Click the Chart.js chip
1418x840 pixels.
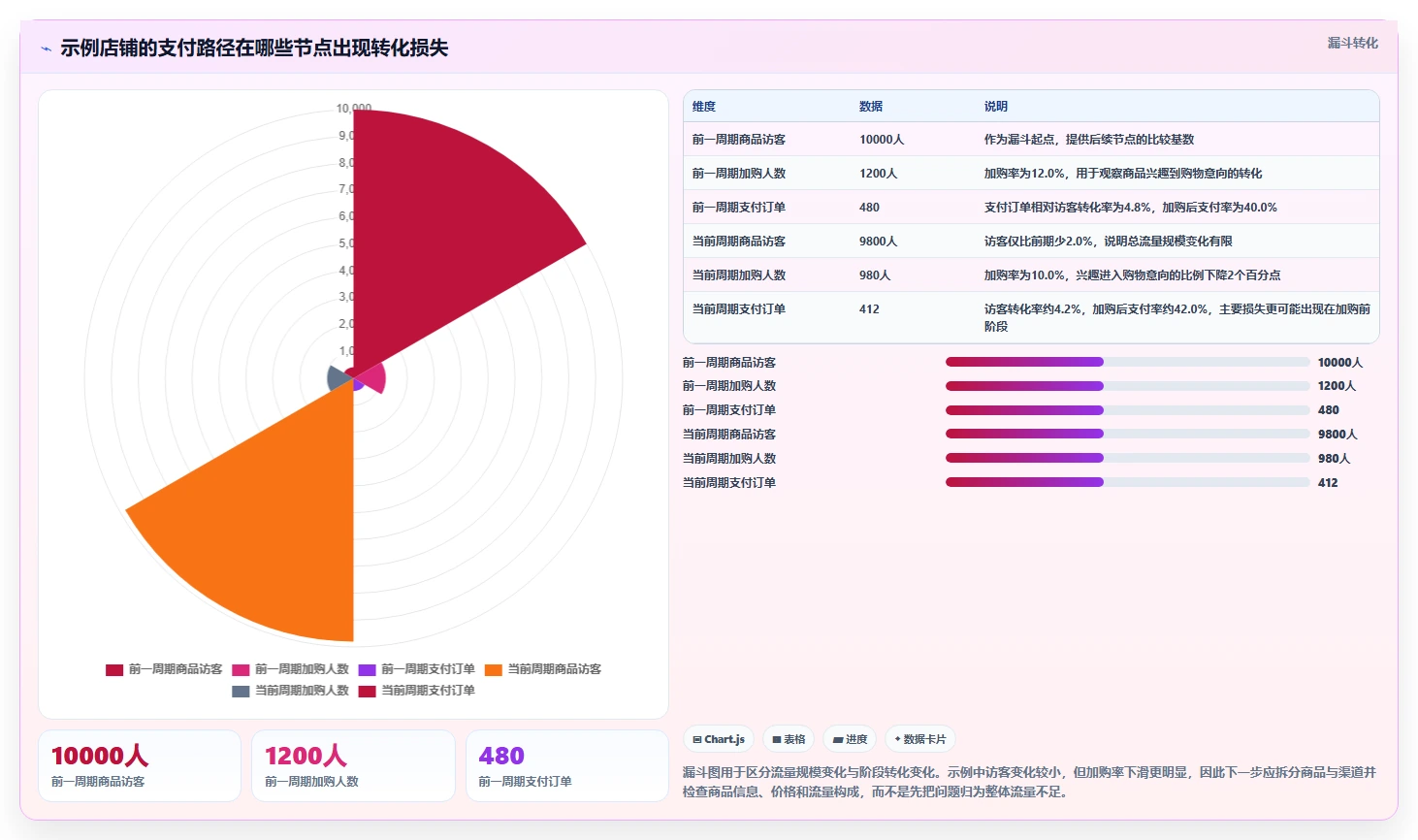click(719, 739)
